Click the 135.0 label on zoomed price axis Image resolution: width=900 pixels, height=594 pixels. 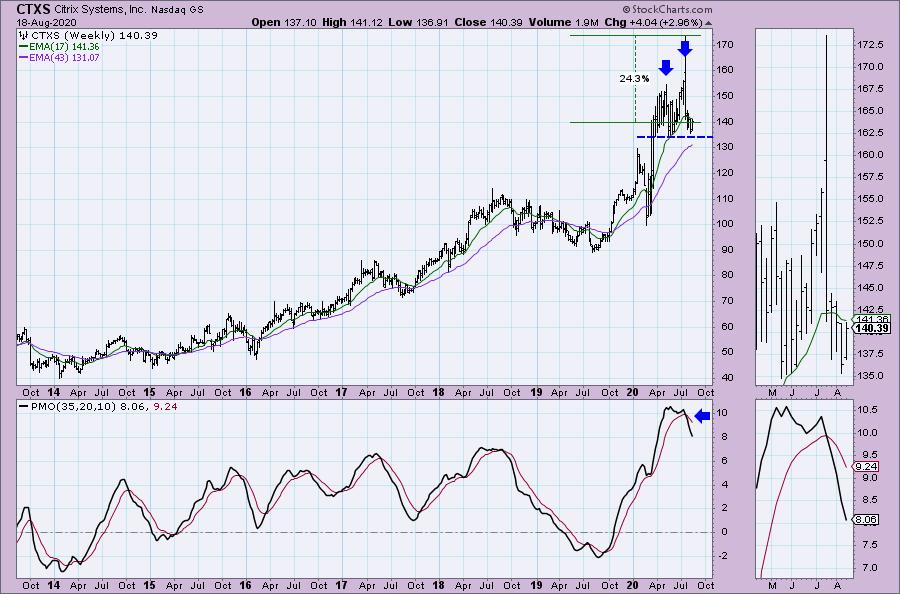(871, 376)
